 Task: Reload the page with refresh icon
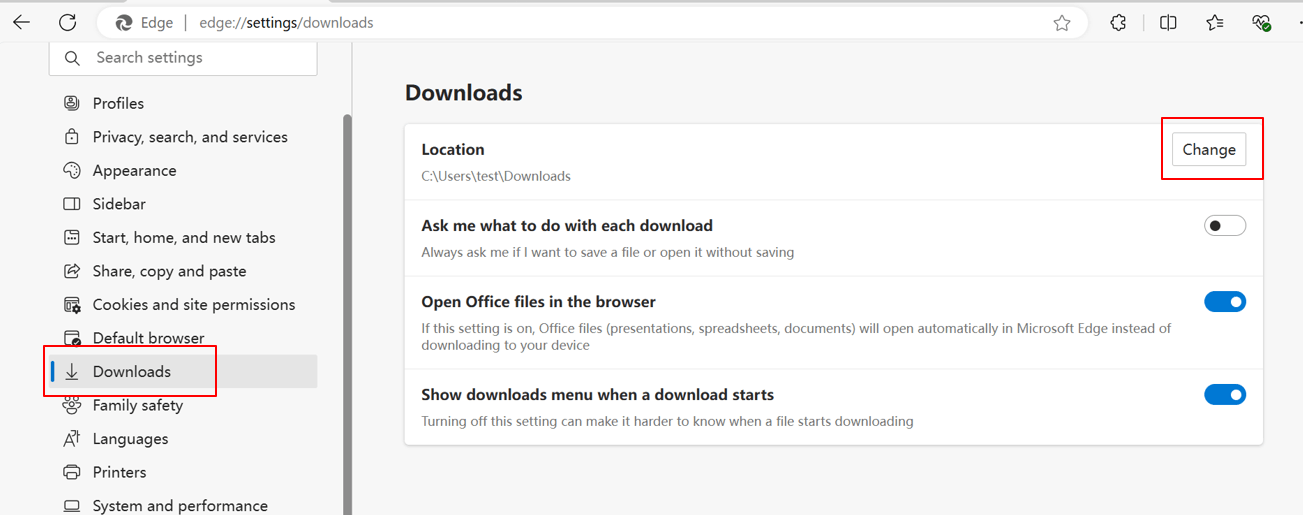pos(67,22)
